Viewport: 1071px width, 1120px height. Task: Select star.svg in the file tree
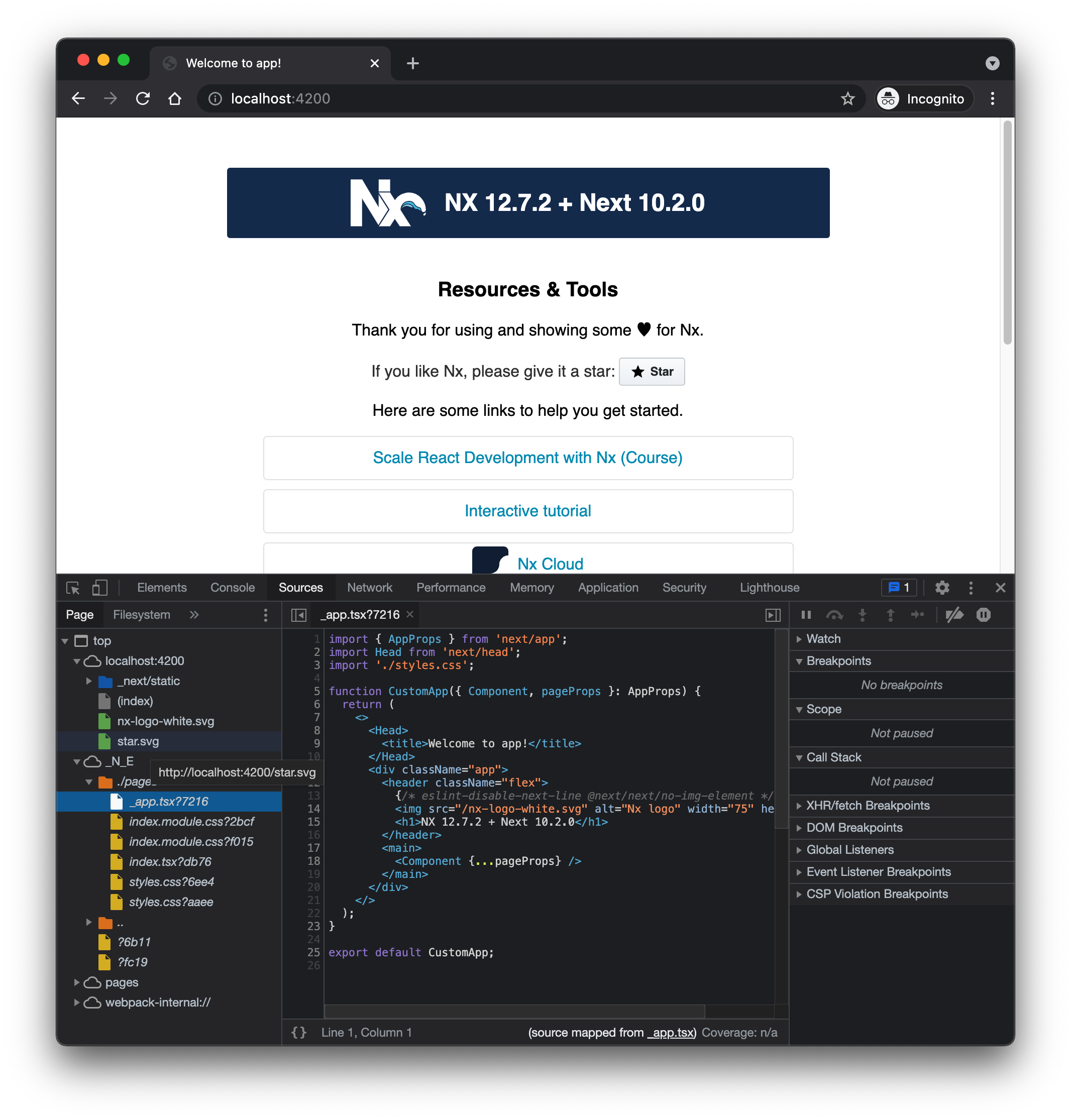pos(139,741)
